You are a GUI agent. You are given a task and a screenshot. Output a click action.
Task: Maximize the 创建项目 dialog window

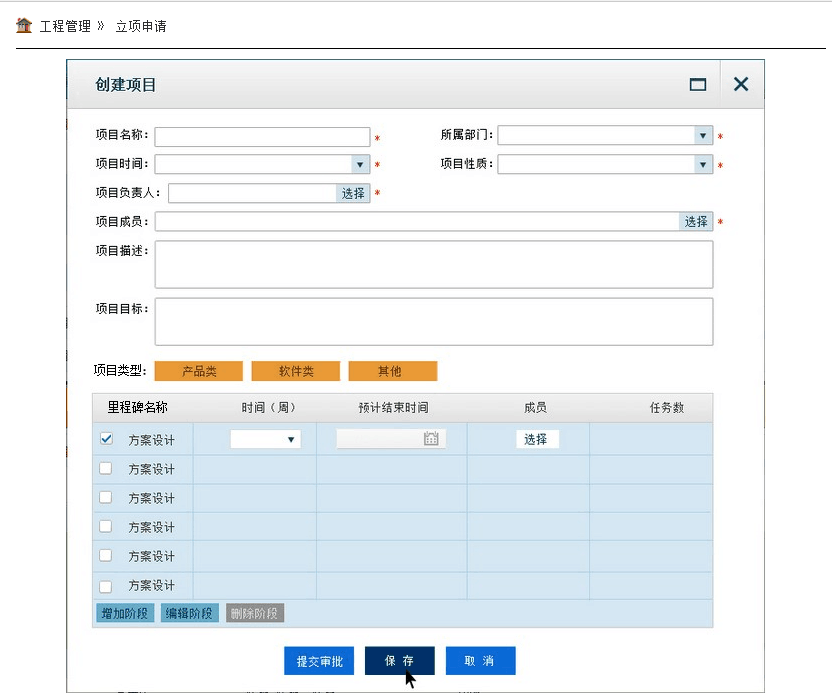point(698,85)
